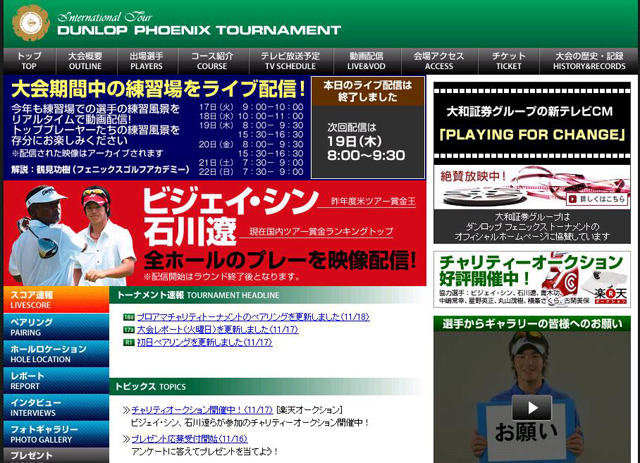
Task: Open ペアリング PAIRING sidebar item
Action: [x=56, y=327]
